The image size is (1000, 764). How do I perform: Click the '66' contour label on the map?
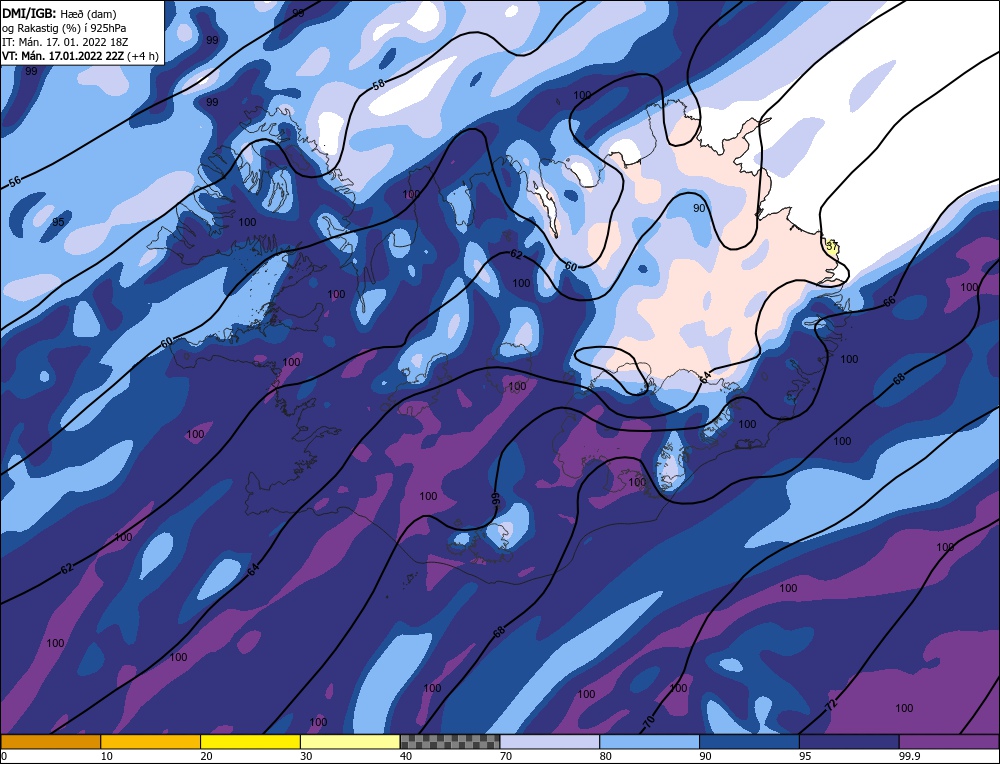(x=889, y=301)
